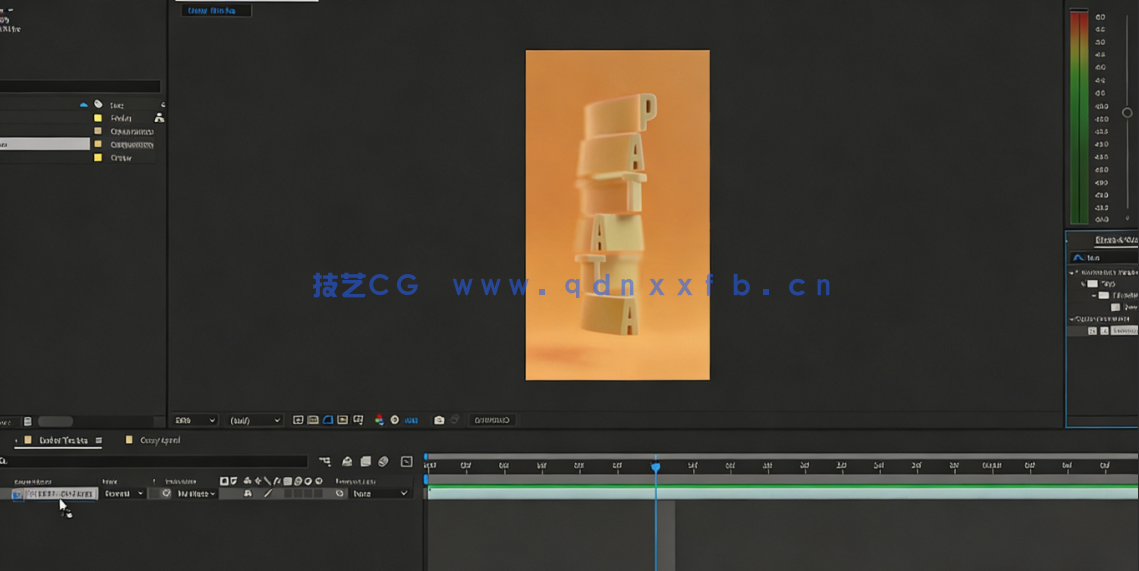Open the Graph Editor from the timeline
1139x571 pixels.
pos(407,461)
